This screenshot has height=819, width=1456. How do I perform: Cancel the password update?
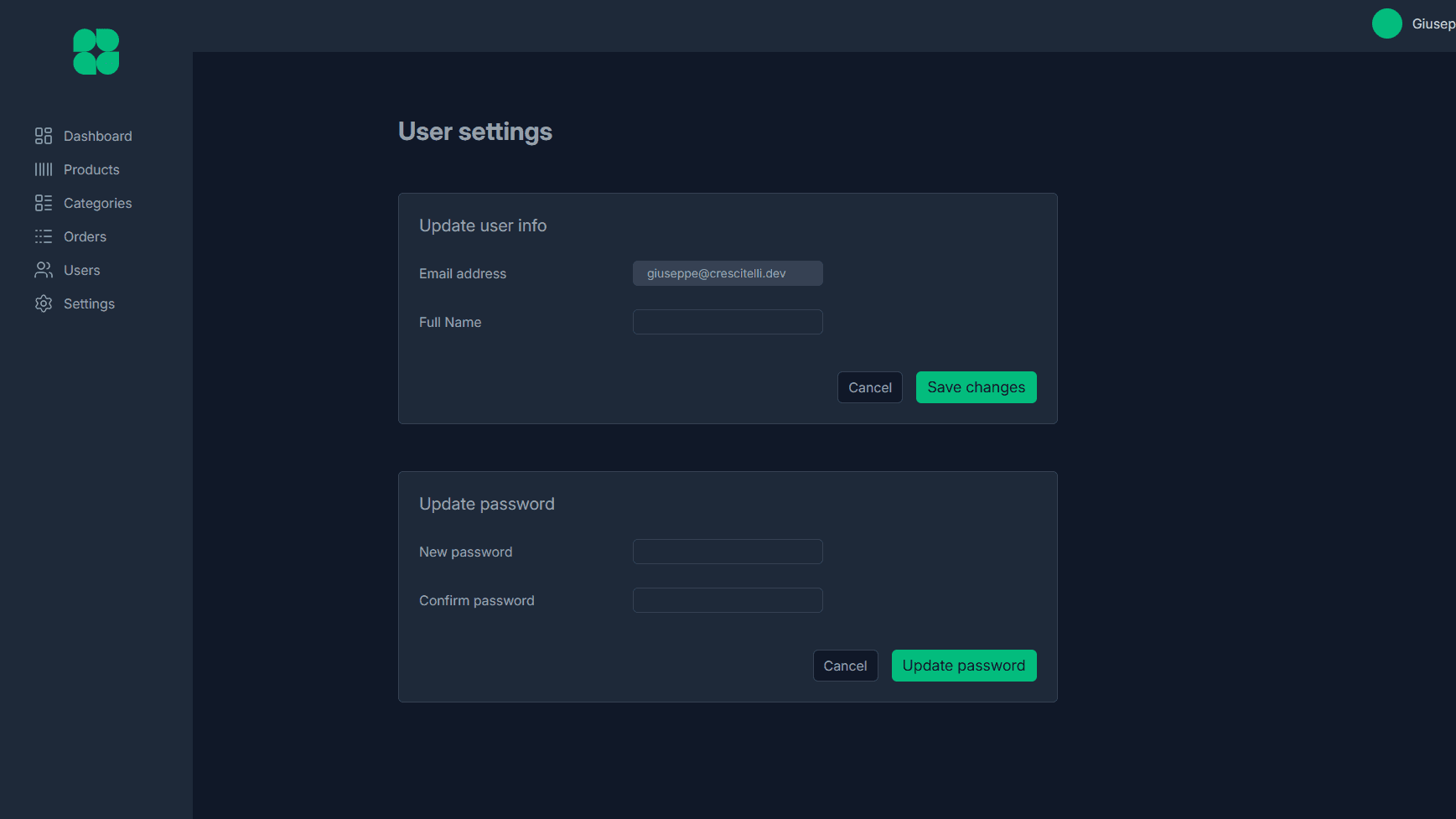845,665
